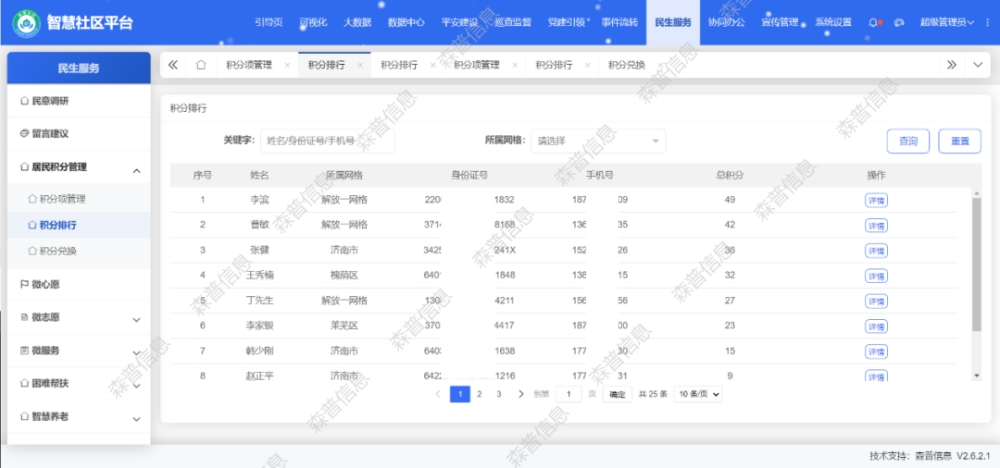
Task: Click the 莱芜区 grid cell
Action: coord(344,325)
